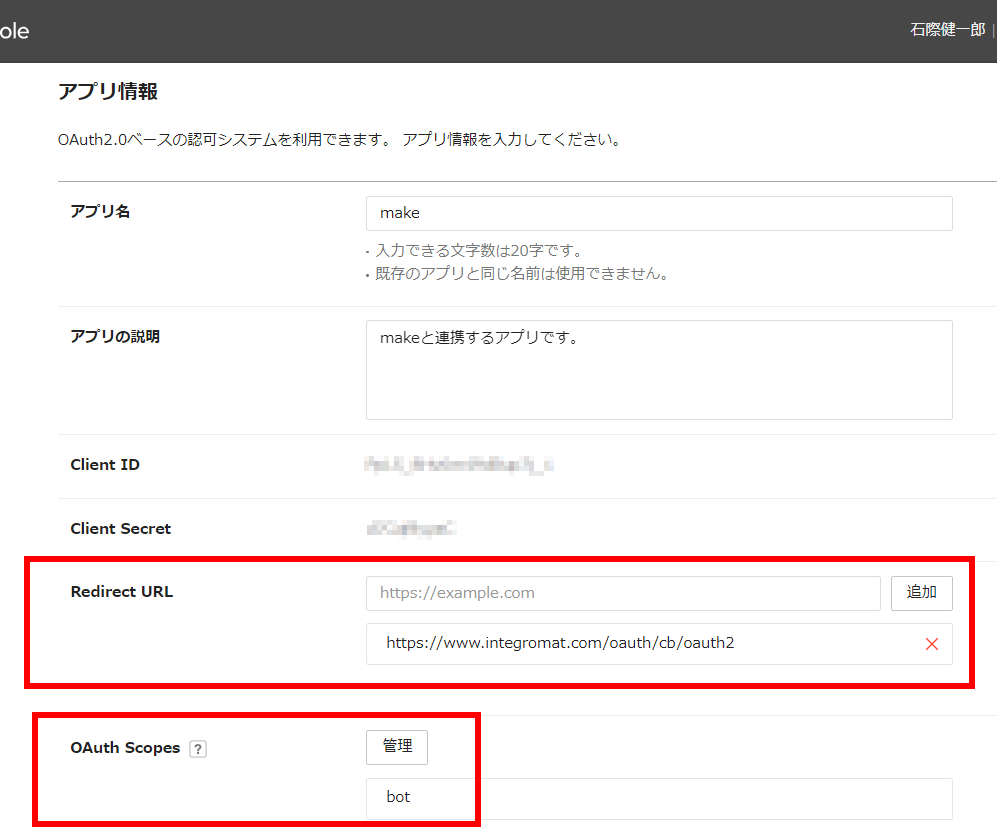The image size is (997, 840).
Task: Select the bot scope button
Action: [397, 796]
